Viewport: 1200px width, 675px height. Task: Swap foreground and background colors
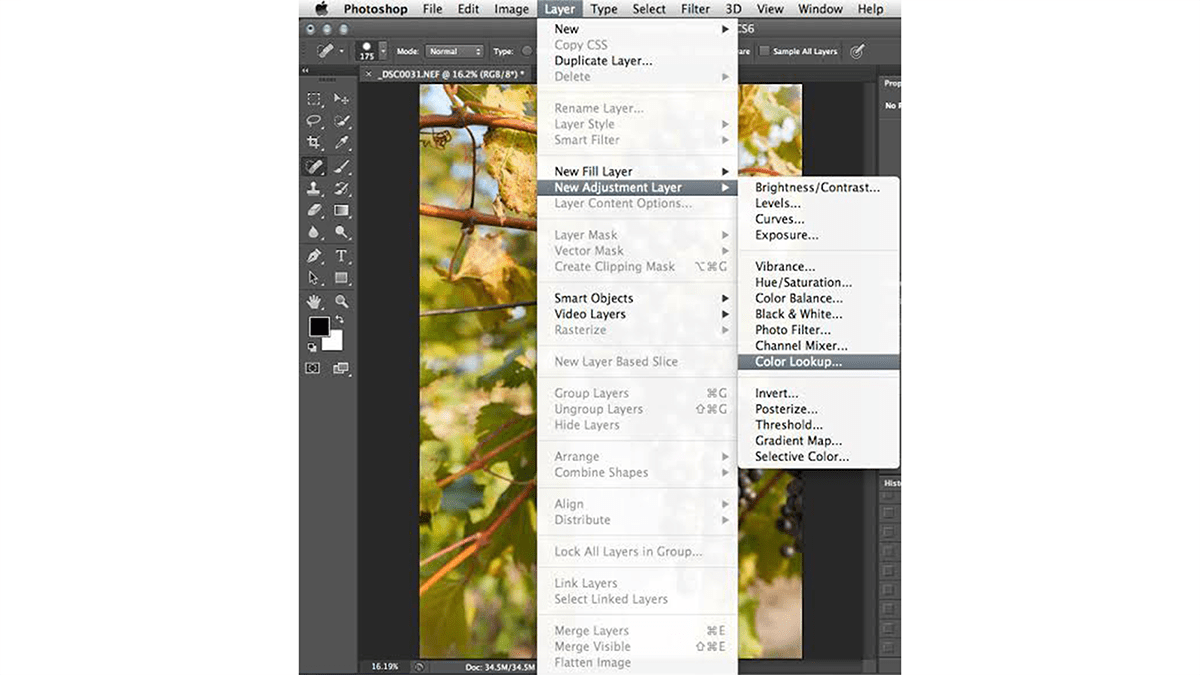[x=340, y=320]
